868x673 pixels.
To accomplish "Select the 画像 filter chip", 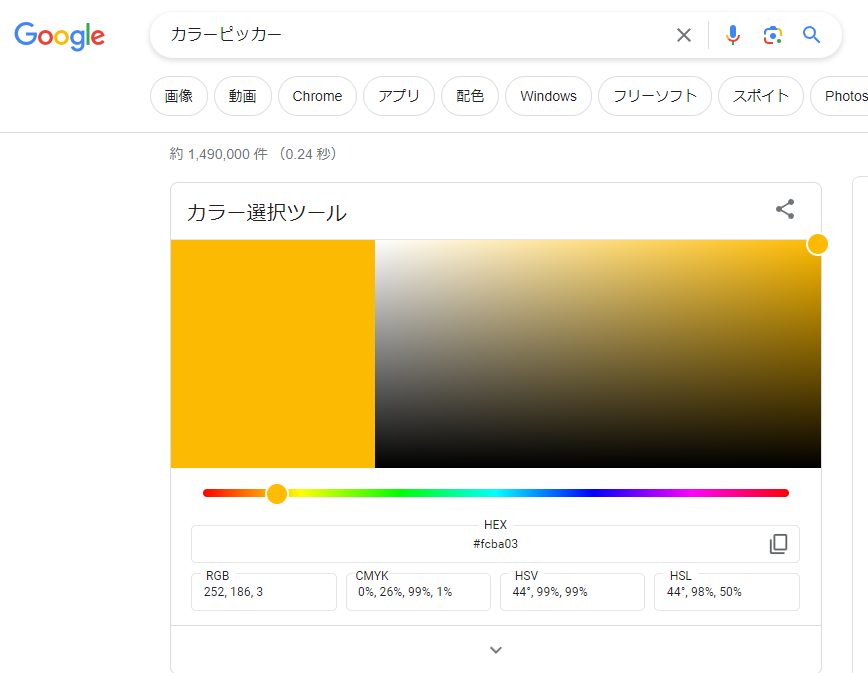I will tap(179, 96).
